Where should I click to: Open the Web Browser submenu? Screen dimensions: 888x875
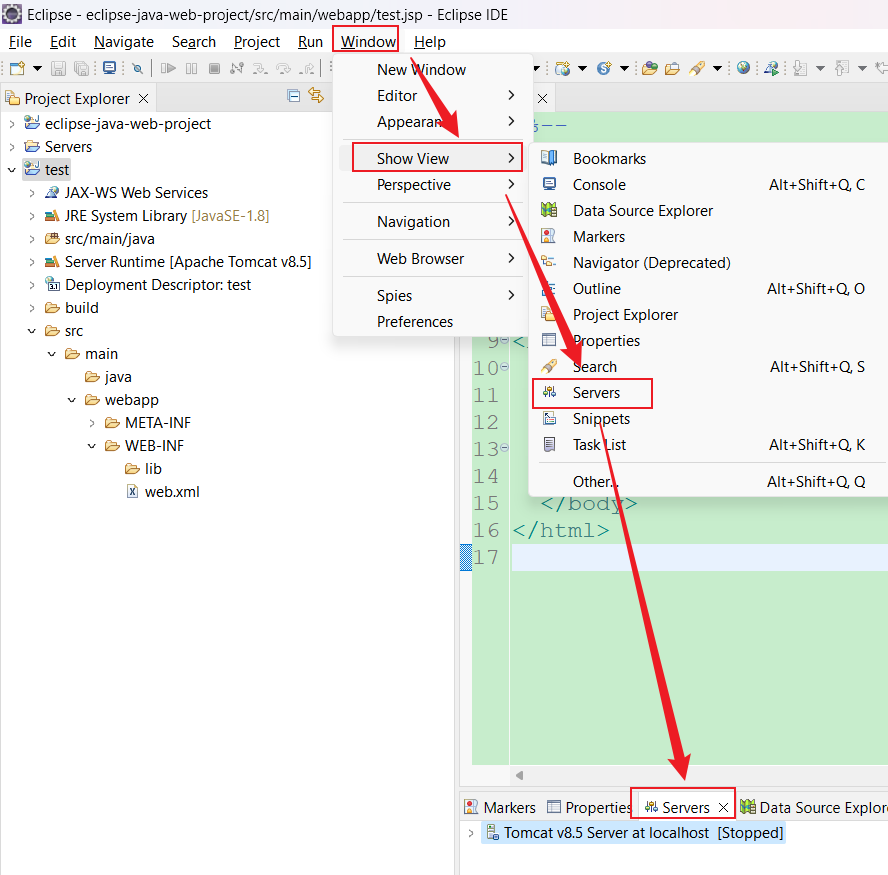coord(433,259)
